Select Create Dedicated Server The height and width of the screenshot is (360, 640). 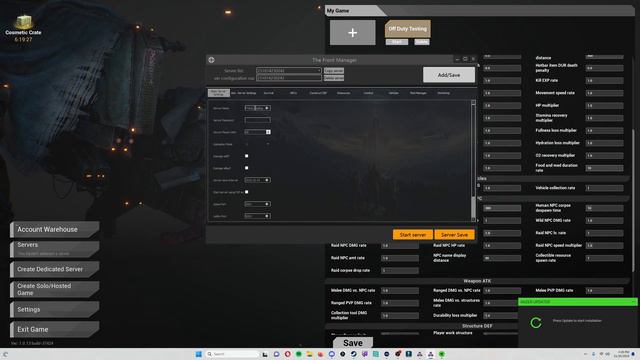[55, 269]
